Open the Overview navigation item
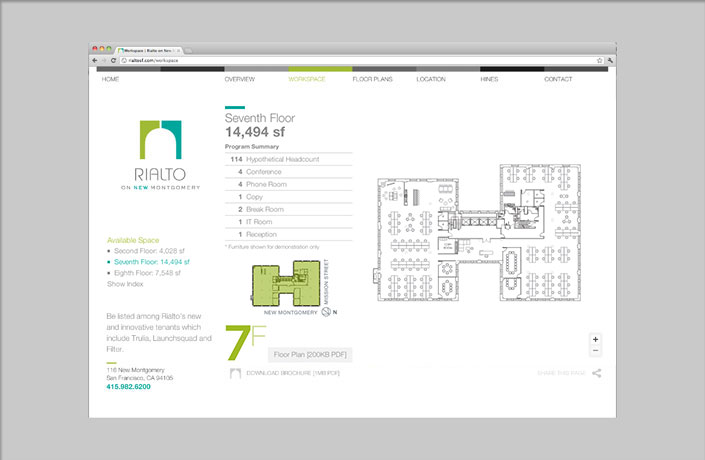 pyautogui.click(x=239, y=78)
